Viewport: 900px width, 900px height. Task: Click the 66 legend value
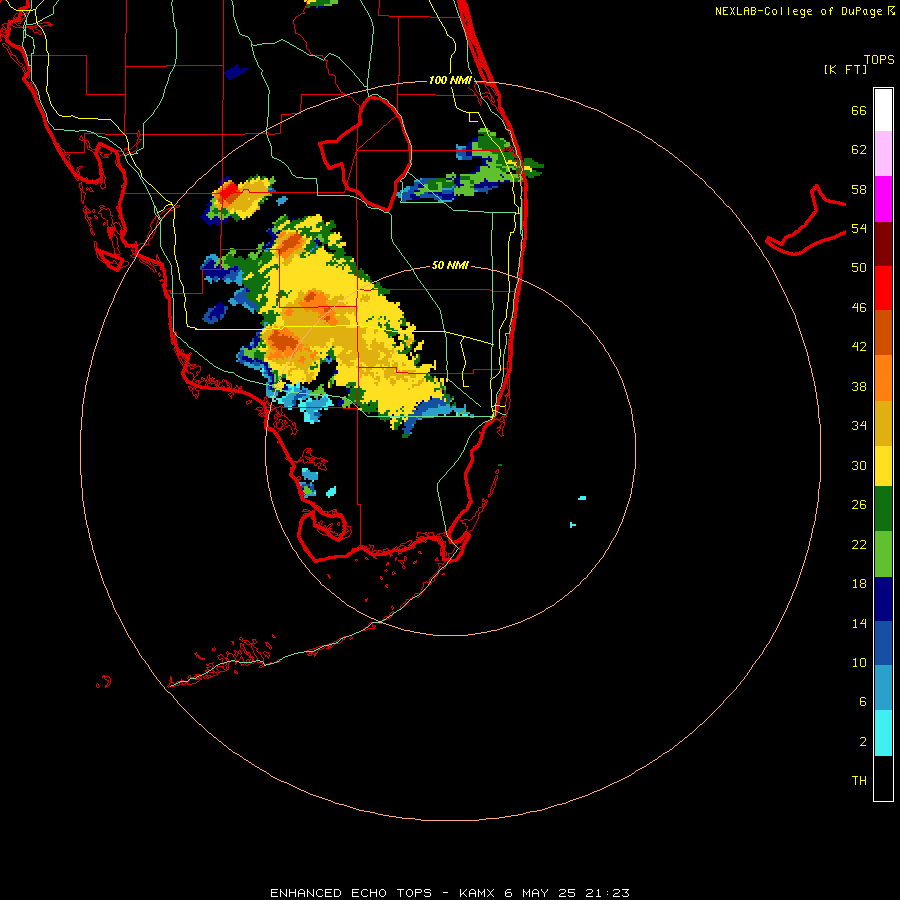(859, 110)
